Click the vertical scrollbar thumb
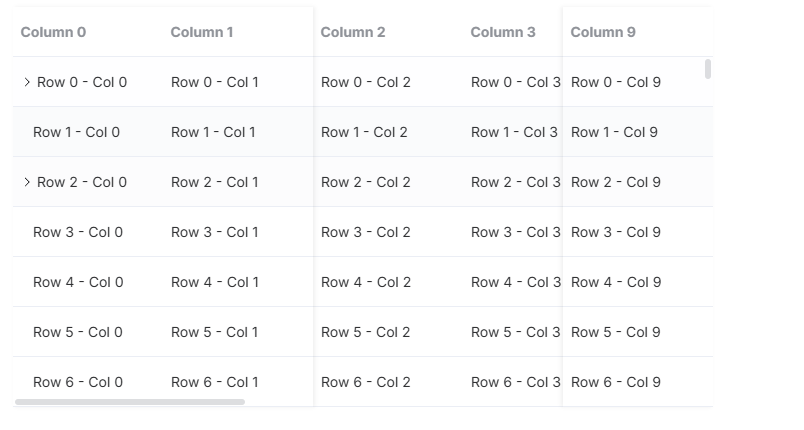804x430 pixels. click(708, 69)
